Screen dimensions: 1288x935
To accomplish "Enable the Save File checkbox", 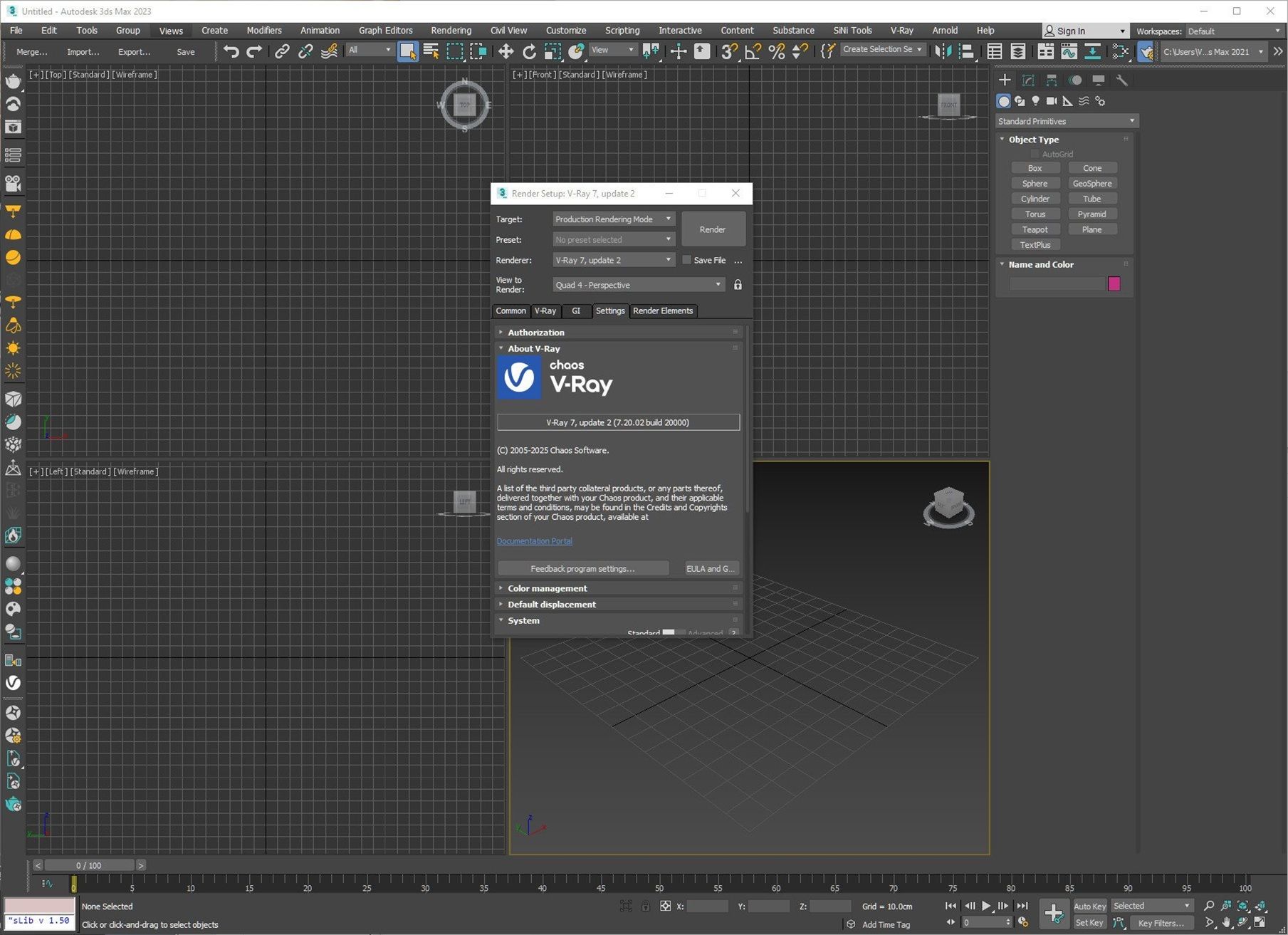I will click(686, 260).
